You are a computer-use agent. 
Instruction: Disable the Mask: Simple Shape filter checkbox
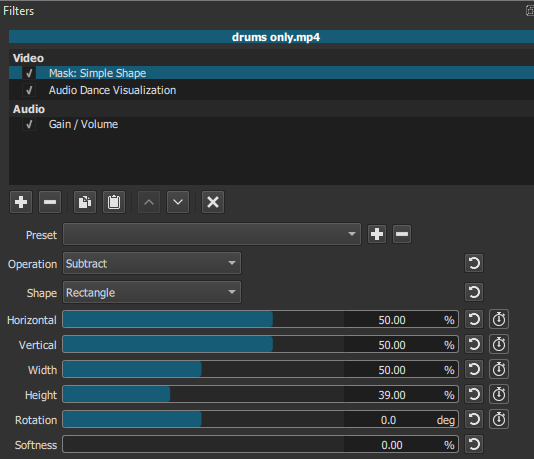pos(29,73)
